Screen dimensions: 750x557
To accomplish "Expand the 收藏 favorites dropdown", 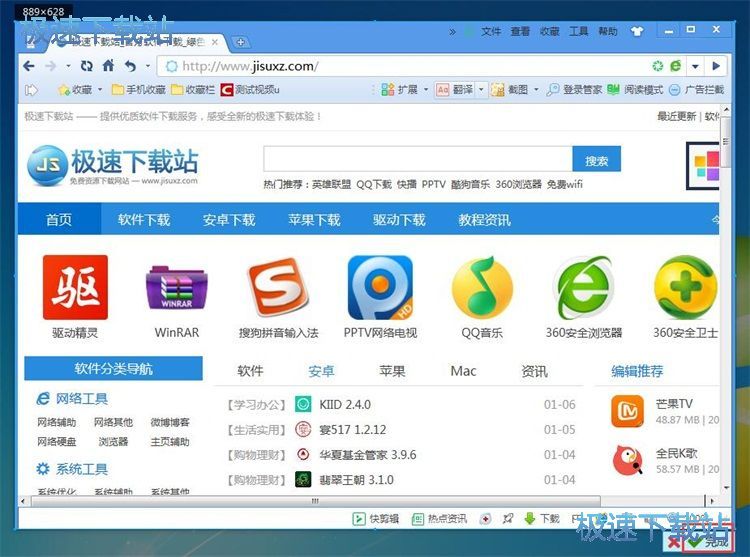I will 100,90.
